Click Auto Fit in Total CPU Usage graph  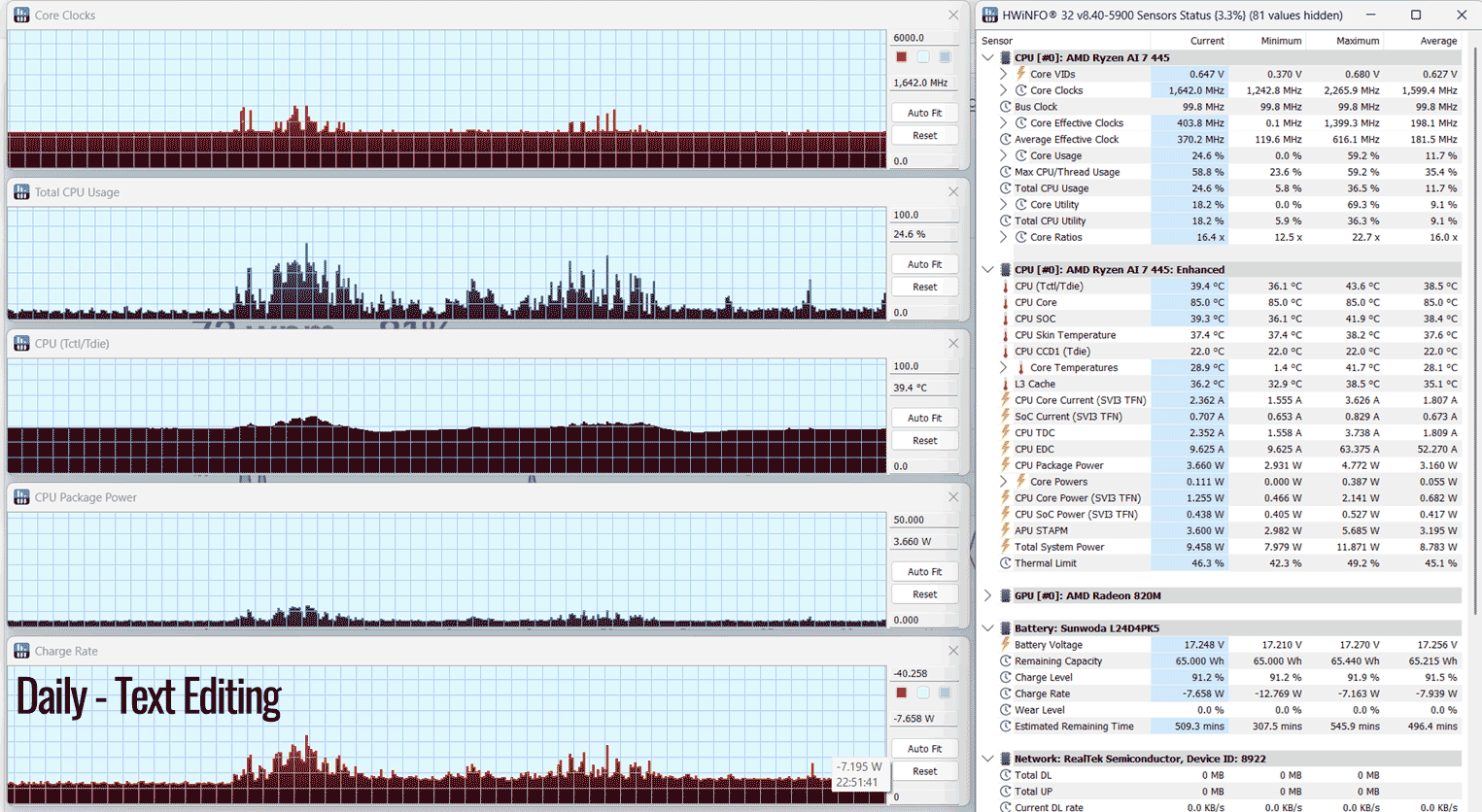(x=924, y=264)
